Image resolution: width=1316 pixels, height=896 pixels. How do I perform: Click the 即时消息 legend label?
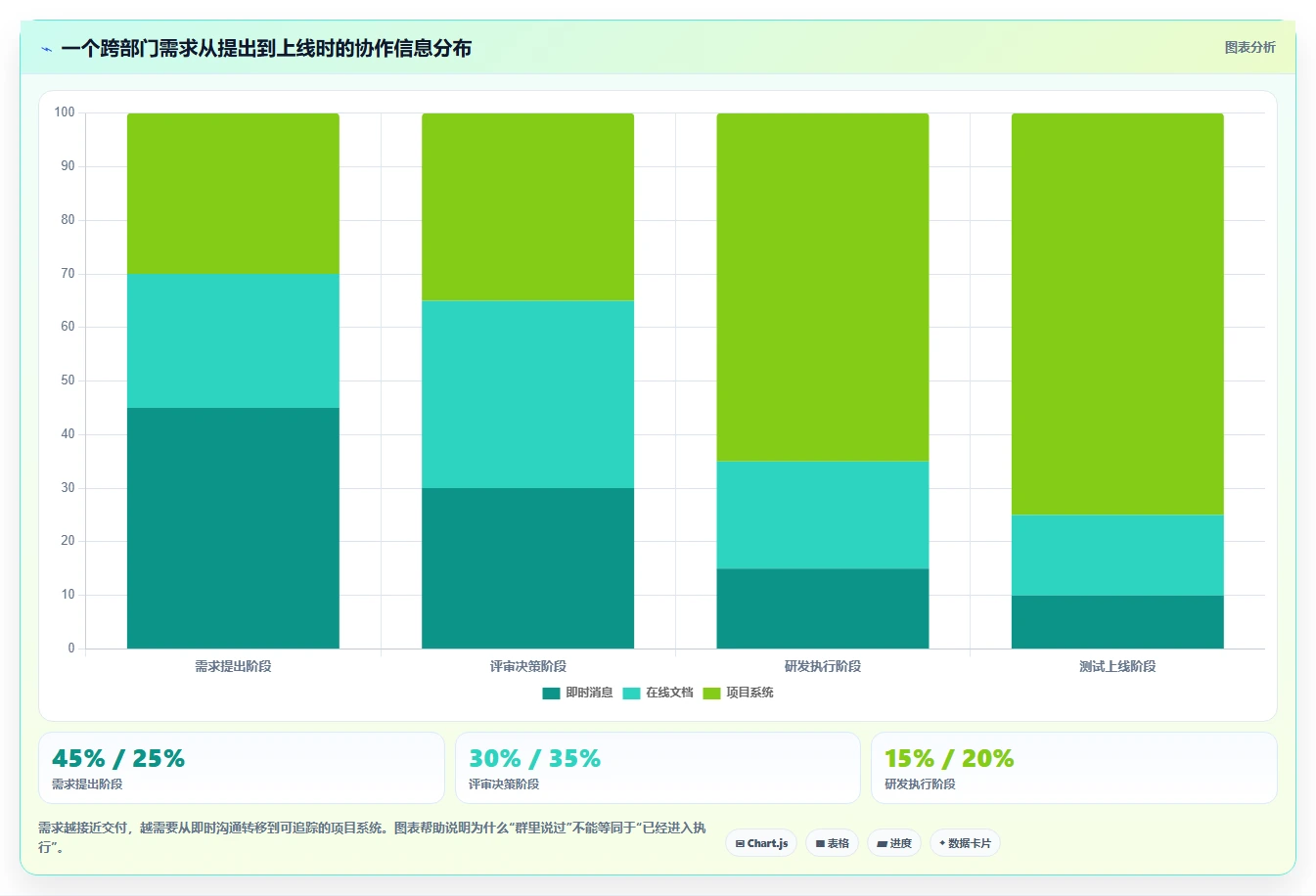point(589,693)
